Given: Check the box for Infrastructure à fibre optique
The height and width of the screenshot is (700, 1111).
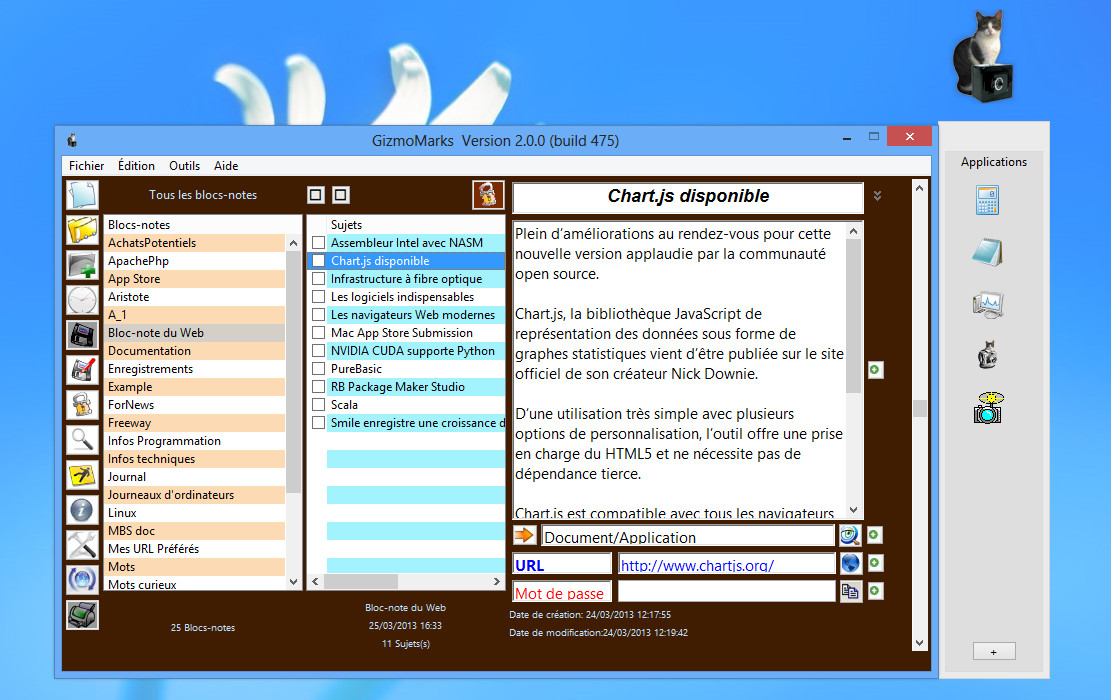Looking at the screenshot, I should point(319,279).
